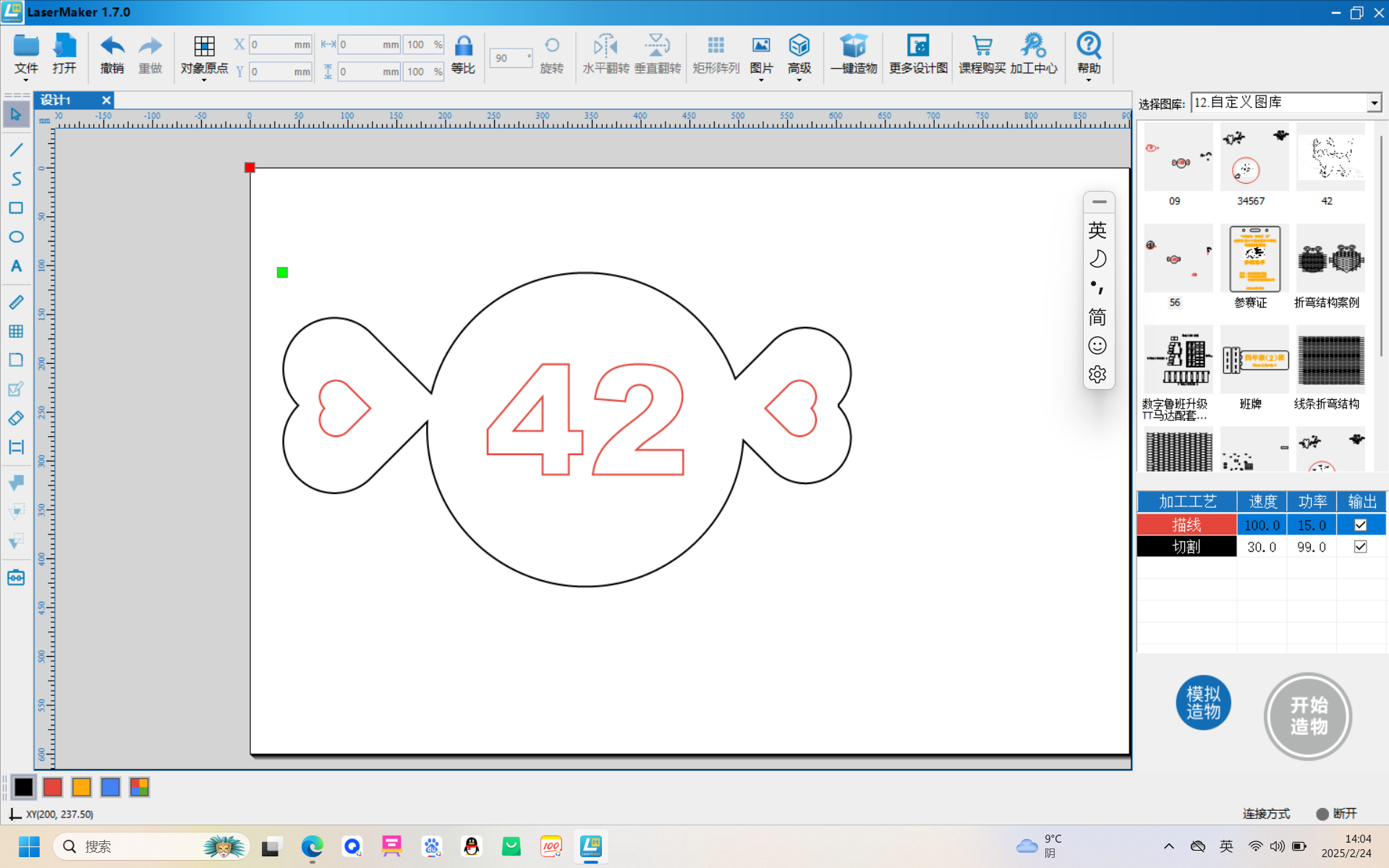Image resolution: width=1389 pixels, height=868 pixels.
Task: Select the ruler measure tool
Action: coord(16,302)
